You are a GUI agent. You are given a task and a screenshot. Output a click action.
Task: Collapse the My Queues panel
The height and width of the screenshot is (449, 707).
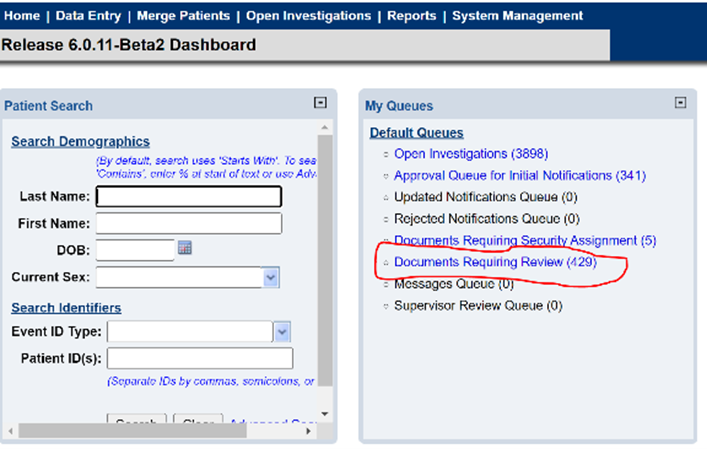point(681,103)
